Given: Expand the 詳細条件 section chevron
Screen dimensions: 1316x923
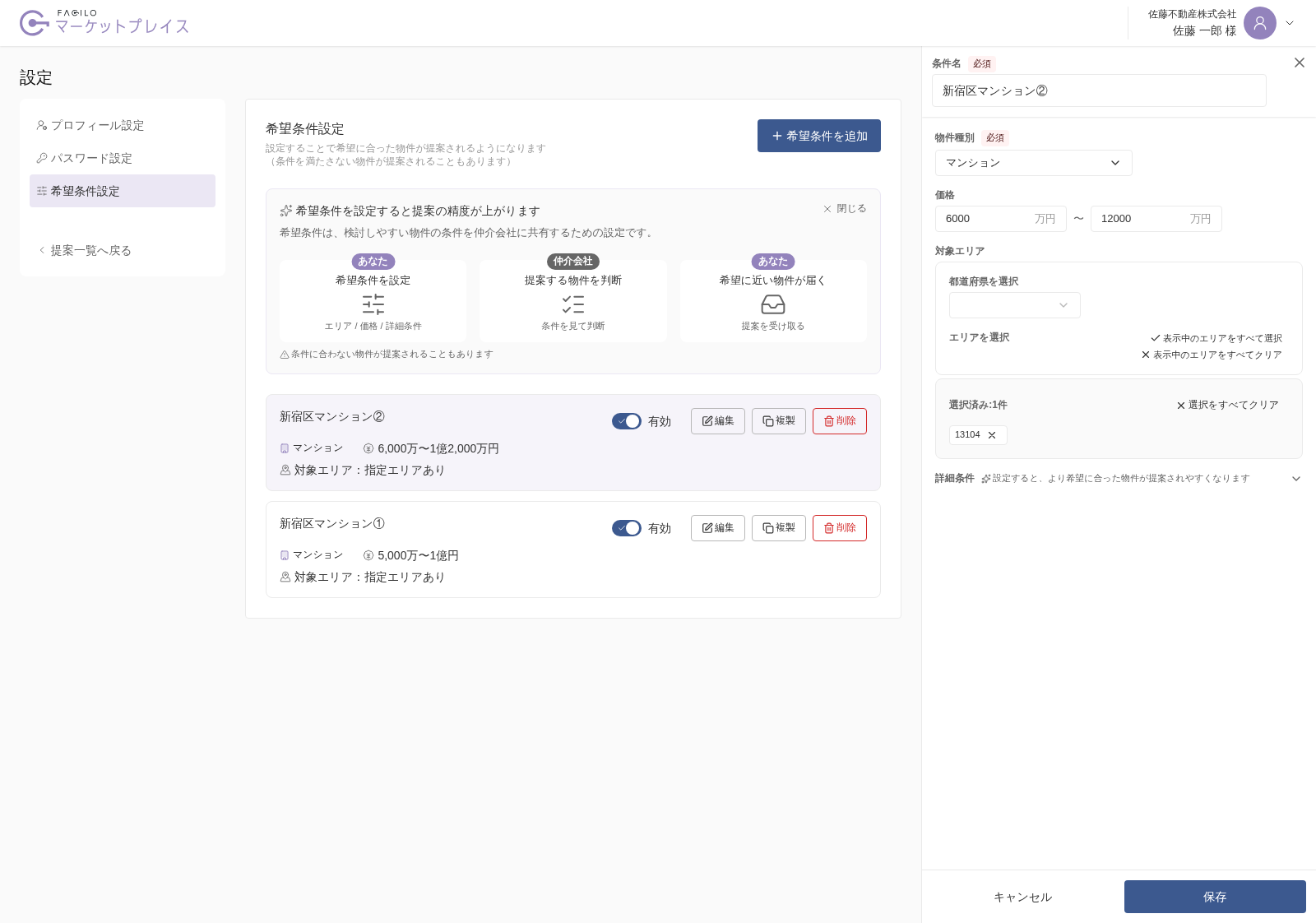Looking at the screenshot, I should pyautogui.click(x=1296, y=479).
